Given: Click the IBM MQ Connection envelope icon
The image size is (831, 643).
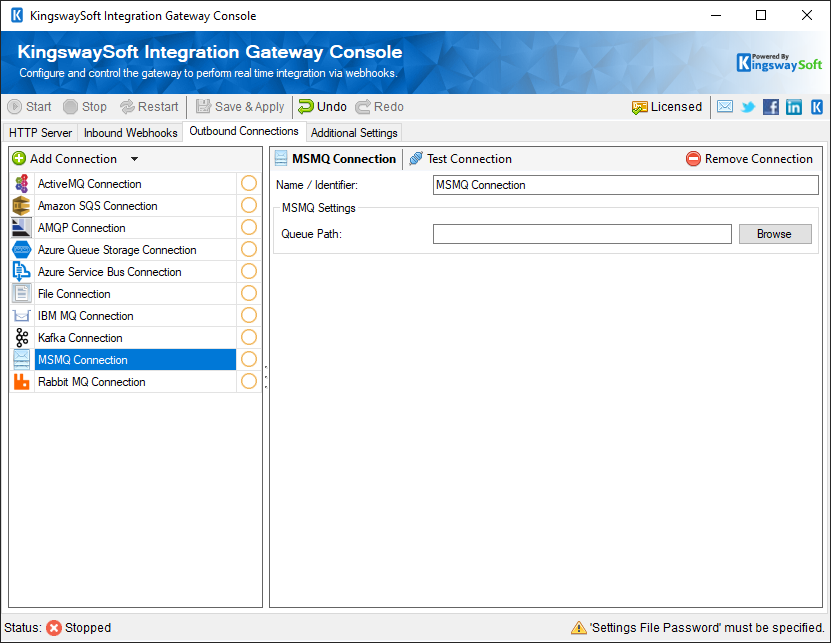Looking at the screenshot, I should point(22,316).
